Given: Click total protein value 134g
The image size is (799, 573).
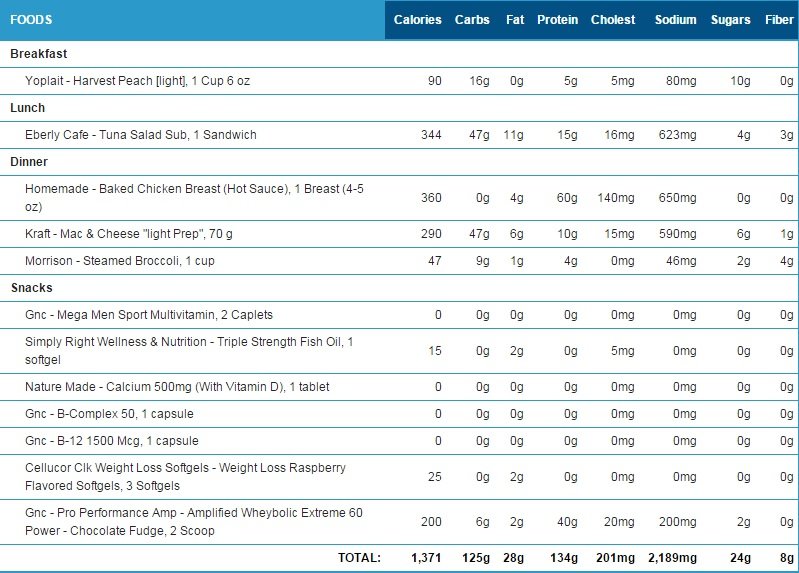Looking at the screenshot, I should (564, 558).
